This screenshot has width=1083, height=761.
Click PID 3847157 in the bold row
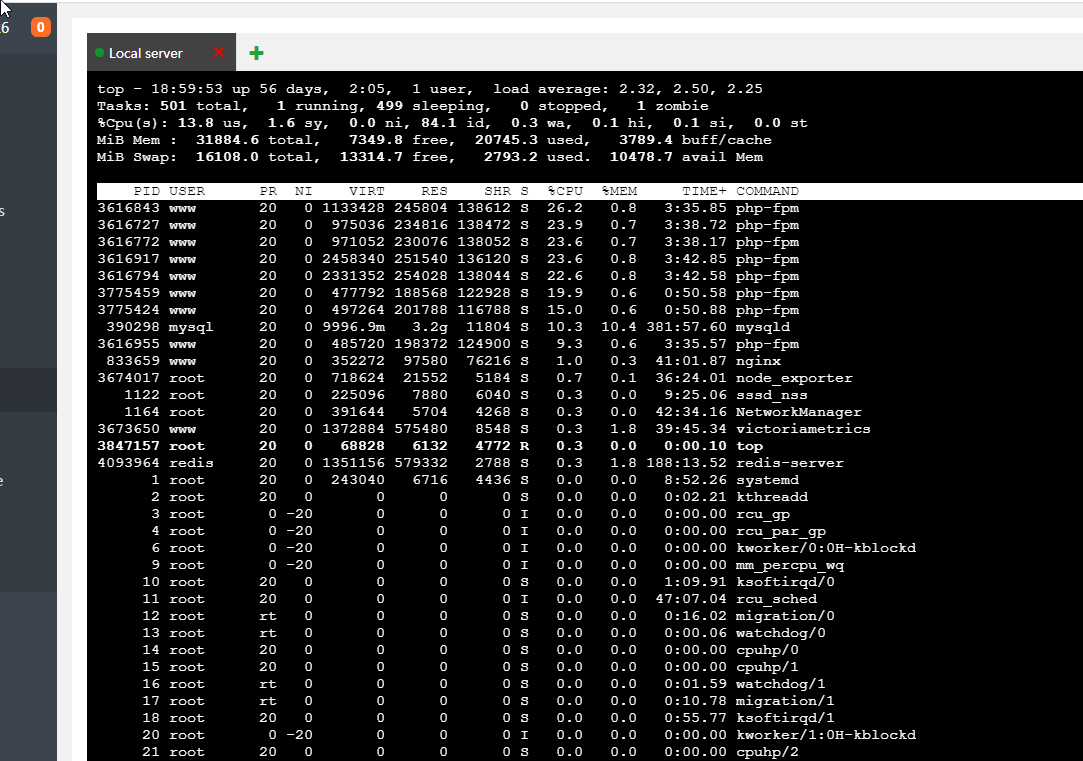(128, 446)
